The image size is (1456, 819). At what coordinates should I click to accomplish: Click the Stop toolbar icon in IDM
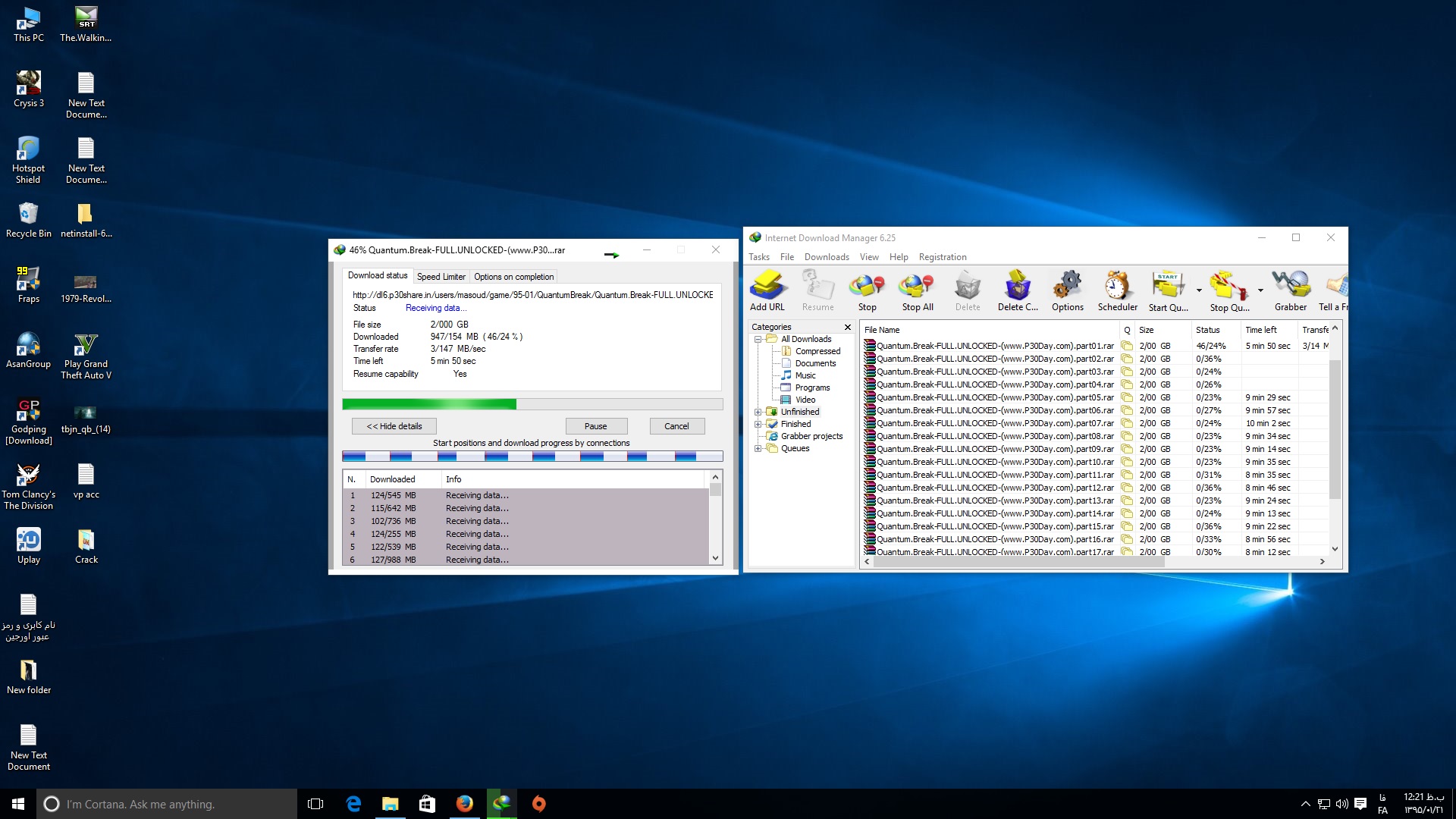(x=867, y=291)
